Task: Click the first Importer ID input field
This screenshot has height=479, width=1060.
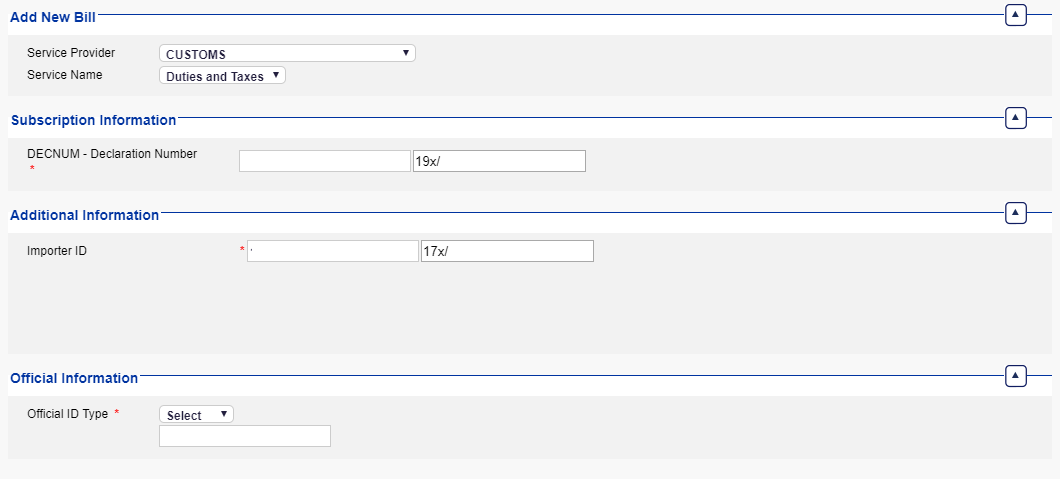Action: point(332,251)
